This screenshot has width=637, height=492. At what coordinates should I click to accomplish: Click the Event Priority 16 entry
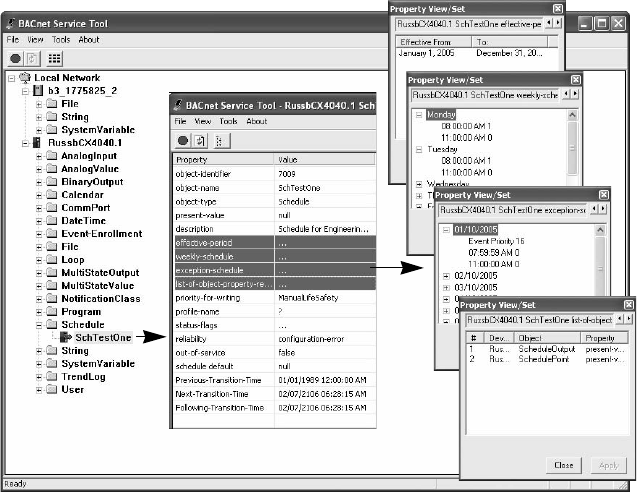pyautogui.click(x=496, y=241)
